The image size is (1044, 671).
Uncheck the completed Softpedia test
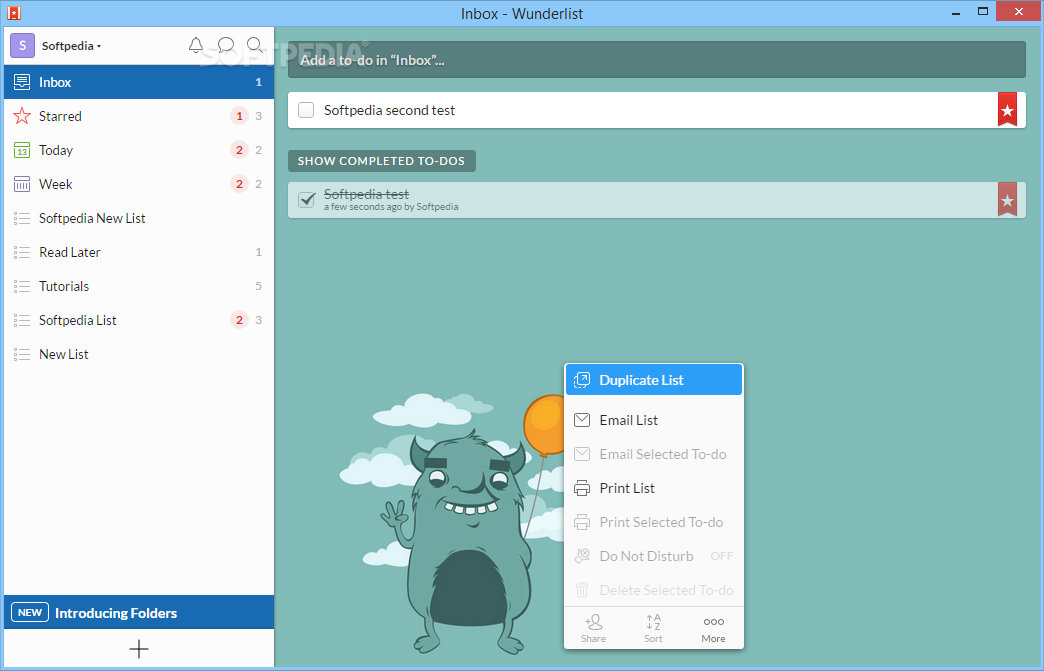(306, 199)
